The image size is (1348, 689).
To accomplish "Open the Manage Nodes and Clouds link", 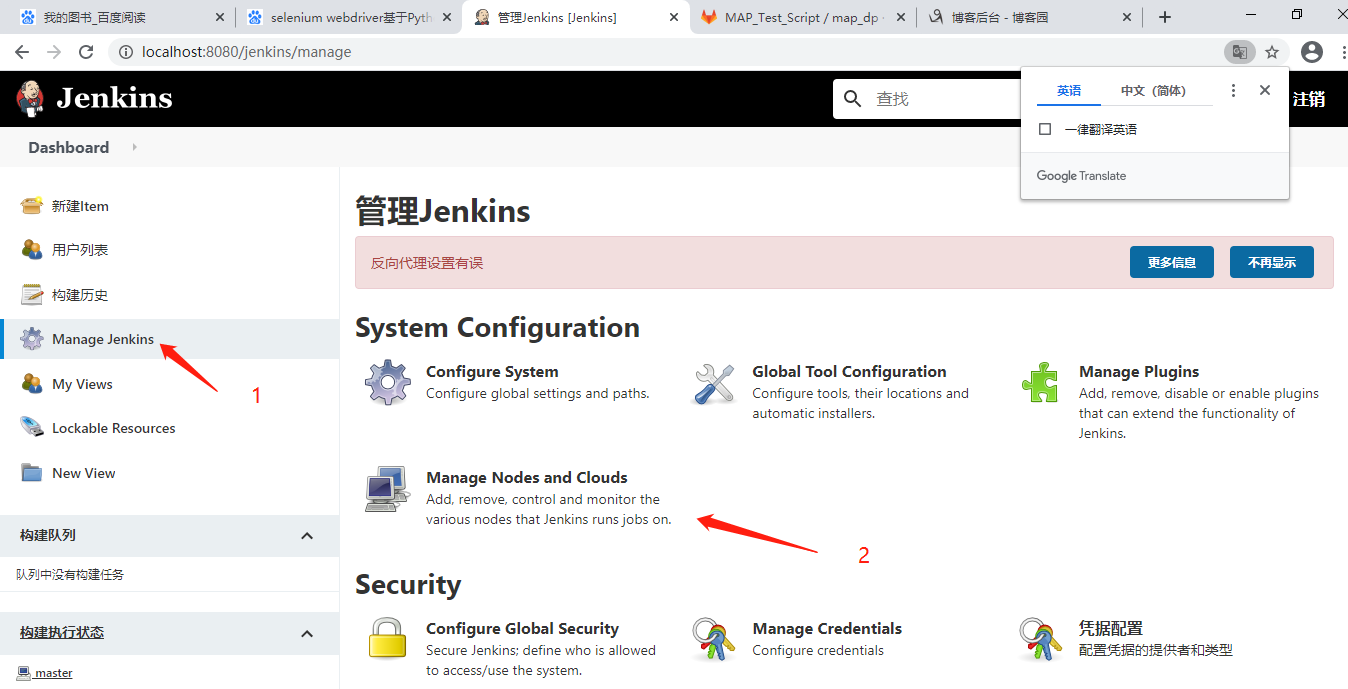I will tap(527, 477).
